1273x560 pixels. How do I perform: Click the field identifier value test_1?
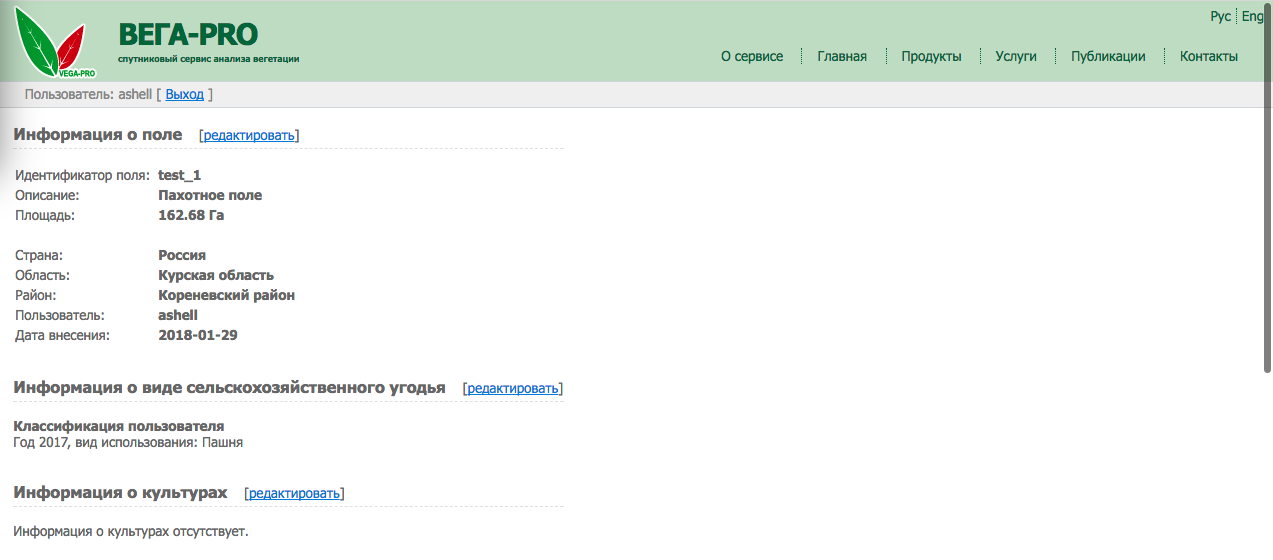click(180, 175)
